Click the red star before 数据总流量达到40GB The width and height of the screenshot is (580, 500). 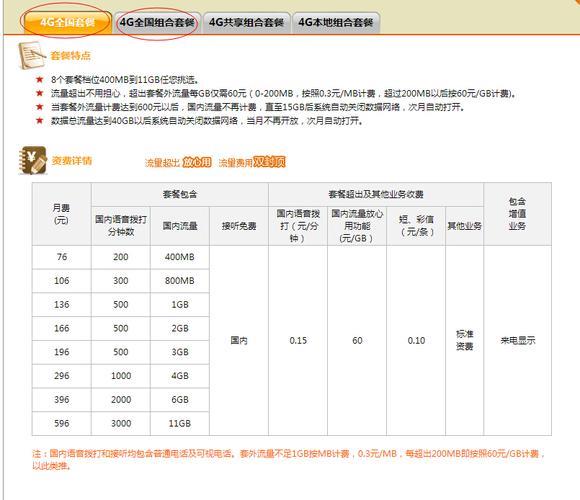[x=40, y=121]
